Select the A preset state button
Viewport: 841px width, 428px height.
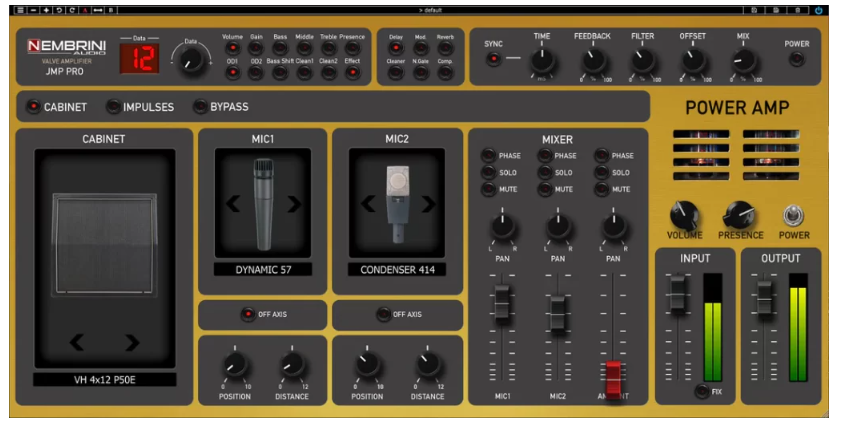85,10
